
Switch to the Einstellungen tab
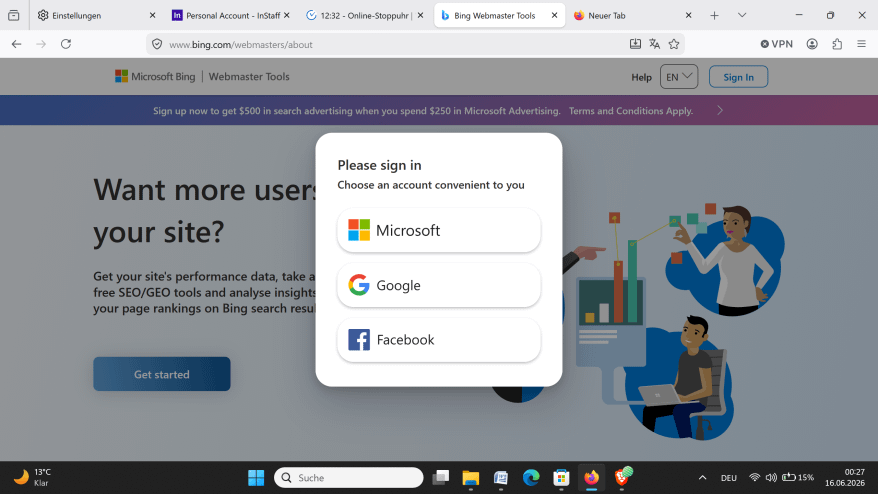coord(90,16)
